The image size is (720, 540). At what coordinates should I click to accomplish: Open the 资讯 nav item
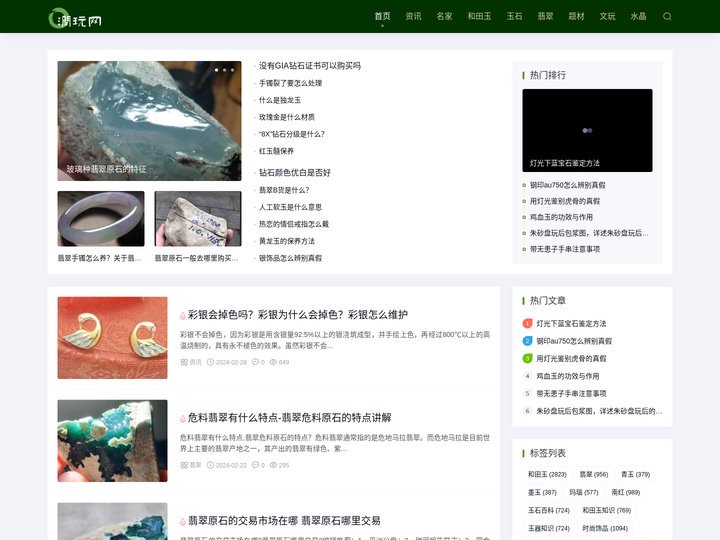pos(413,16)
